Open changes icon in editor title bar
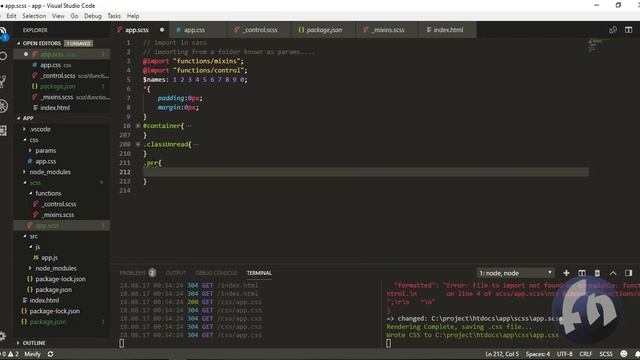The width and height of the screenshot is (640, 360). [613, 30]
